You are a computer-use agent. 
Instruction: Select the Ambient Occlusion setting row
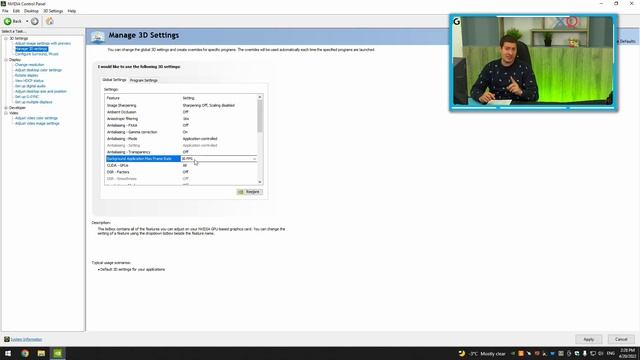pyautogui.click(x=182, y=112)
